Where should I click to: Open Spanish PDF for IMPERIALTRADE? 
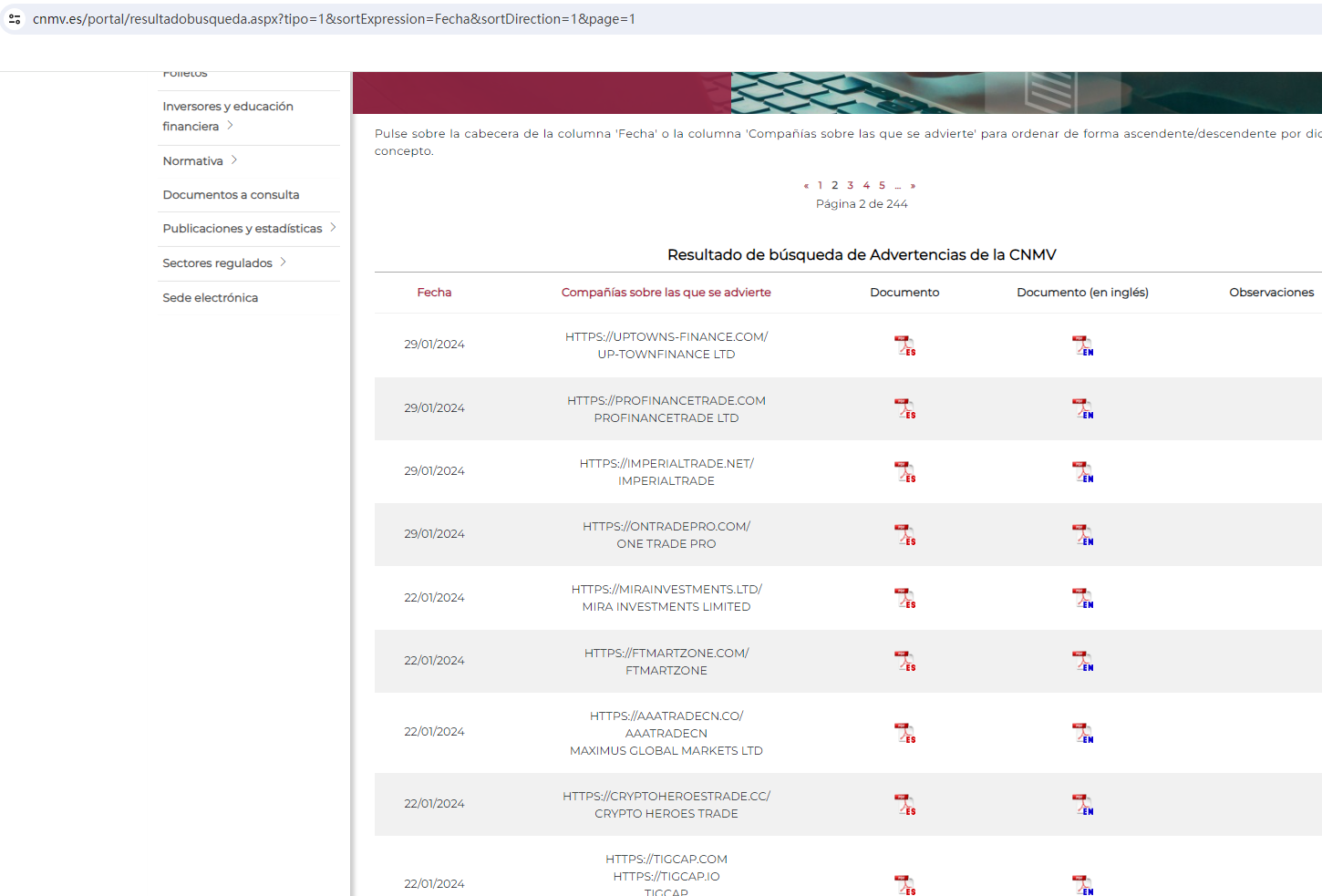[x=904, y=472]
